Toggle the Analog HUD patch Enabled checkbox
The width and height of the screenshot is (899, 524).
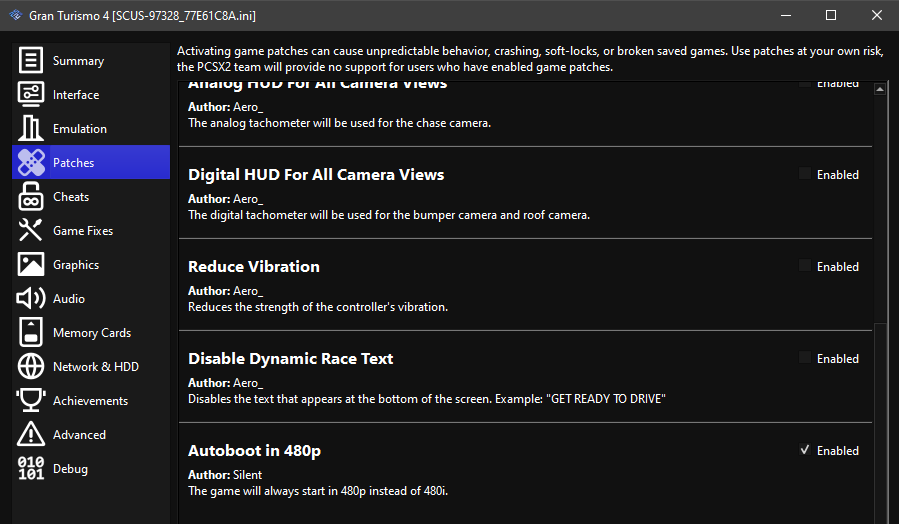click(805, 84)
